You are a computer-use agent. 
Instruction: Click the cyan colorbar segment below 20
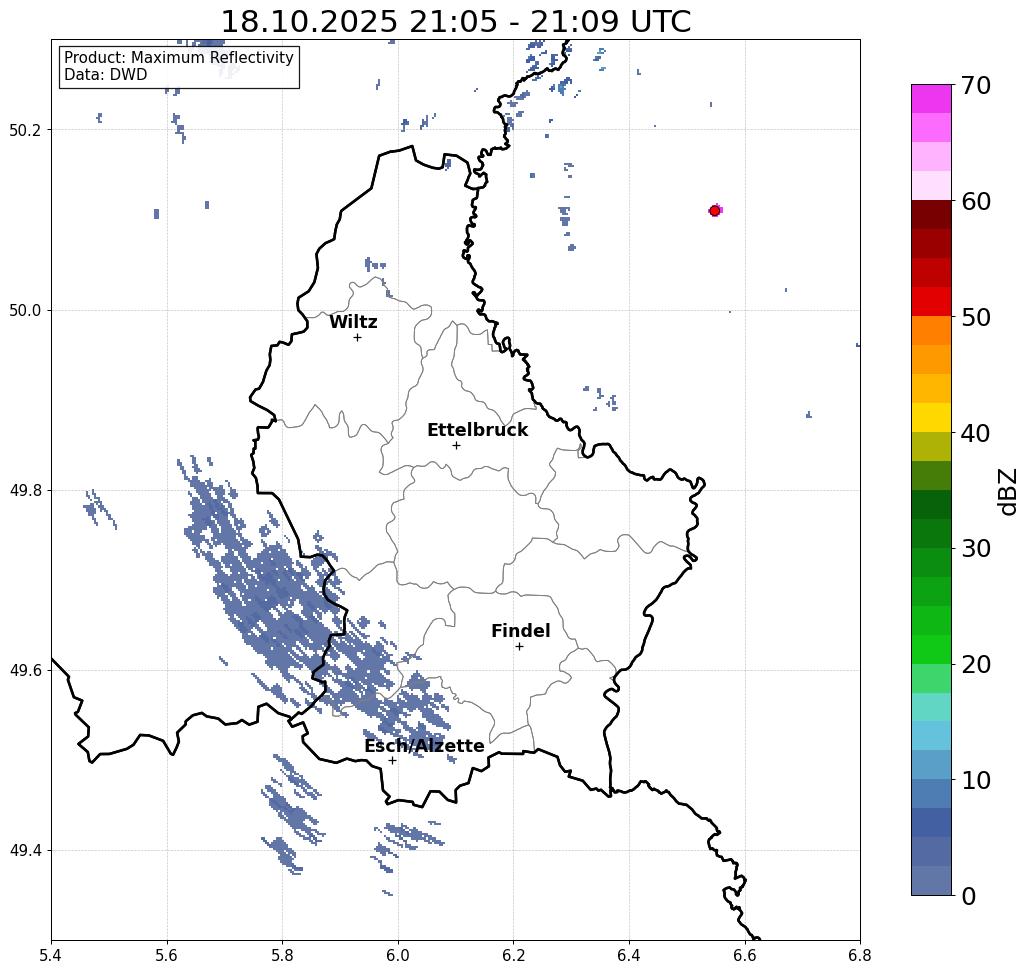[x=931, y=707]
